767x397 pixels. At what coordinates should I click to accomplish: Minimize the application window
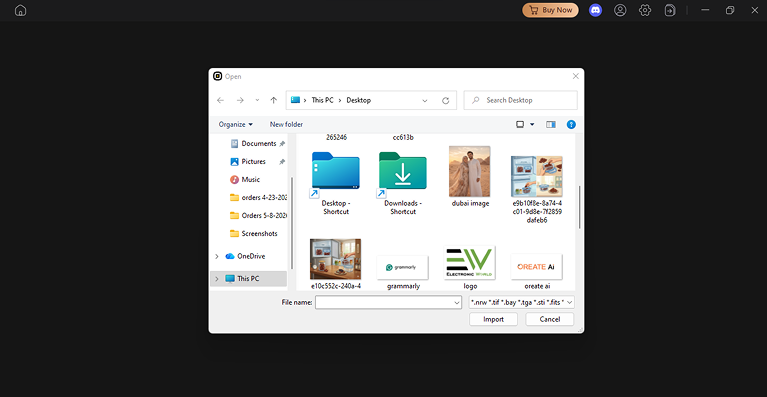[x=705, y=10]
